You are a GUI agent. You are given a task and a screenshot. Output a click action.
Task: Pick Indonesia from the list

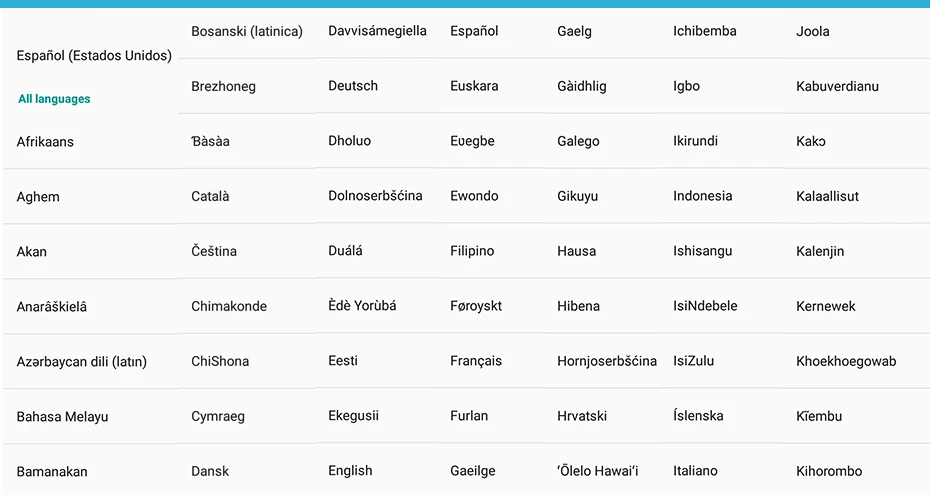702,196
